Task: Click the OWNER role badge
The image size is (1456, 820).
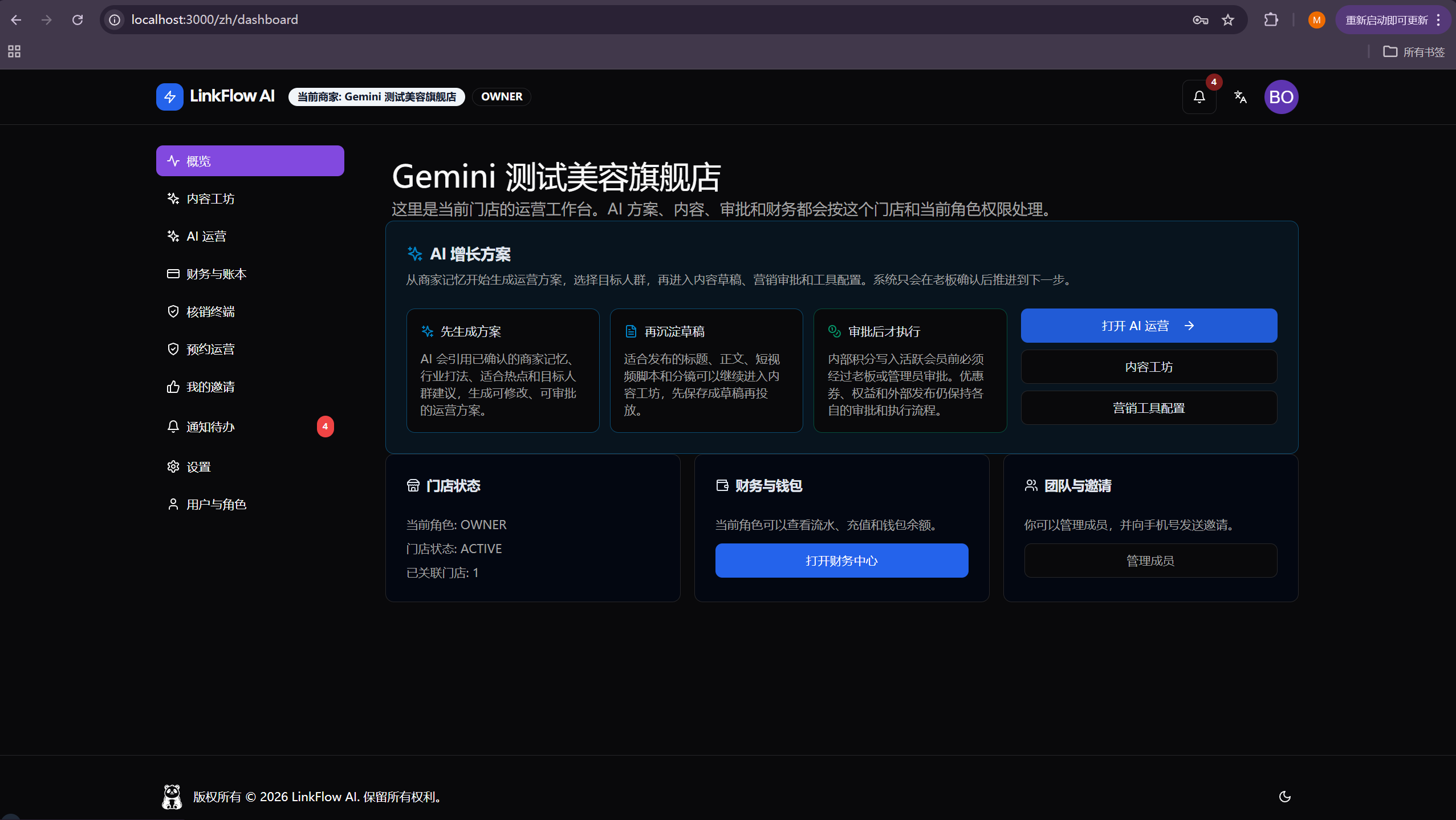Action: point(502,97)
